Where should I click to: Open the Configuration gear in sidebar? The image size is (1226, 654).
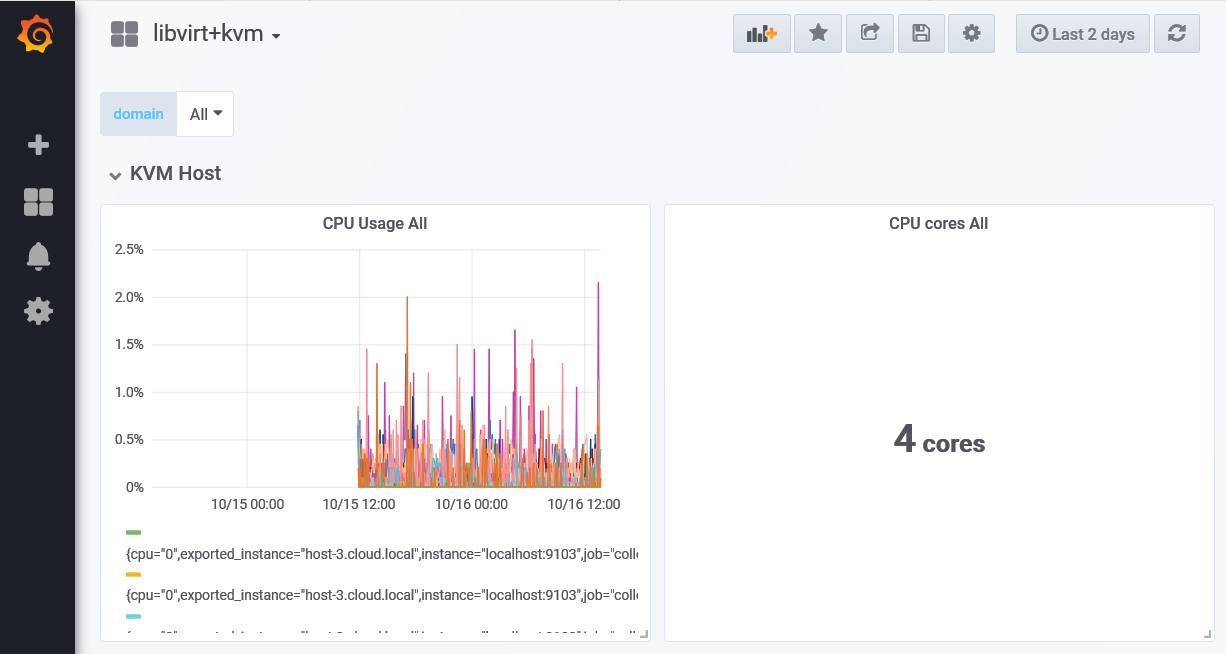point(38,311)
